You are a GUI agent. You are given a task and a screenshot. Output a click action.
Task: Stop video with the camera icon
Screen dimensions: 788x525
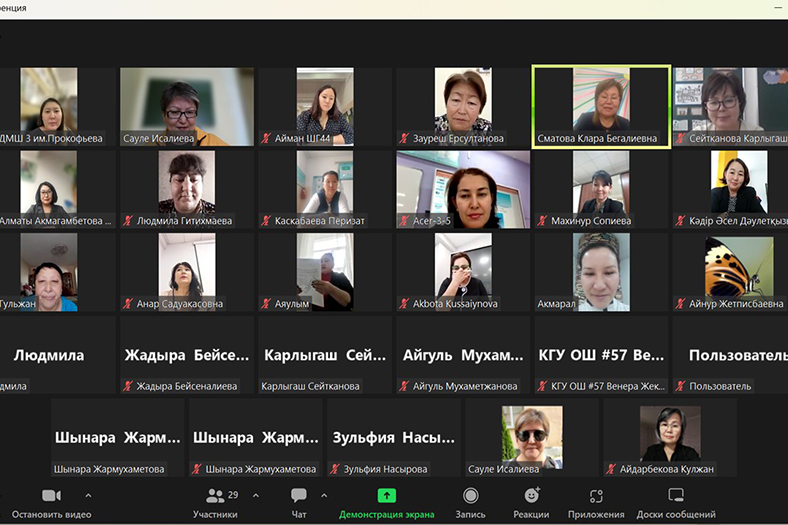[x=51, y=497]
